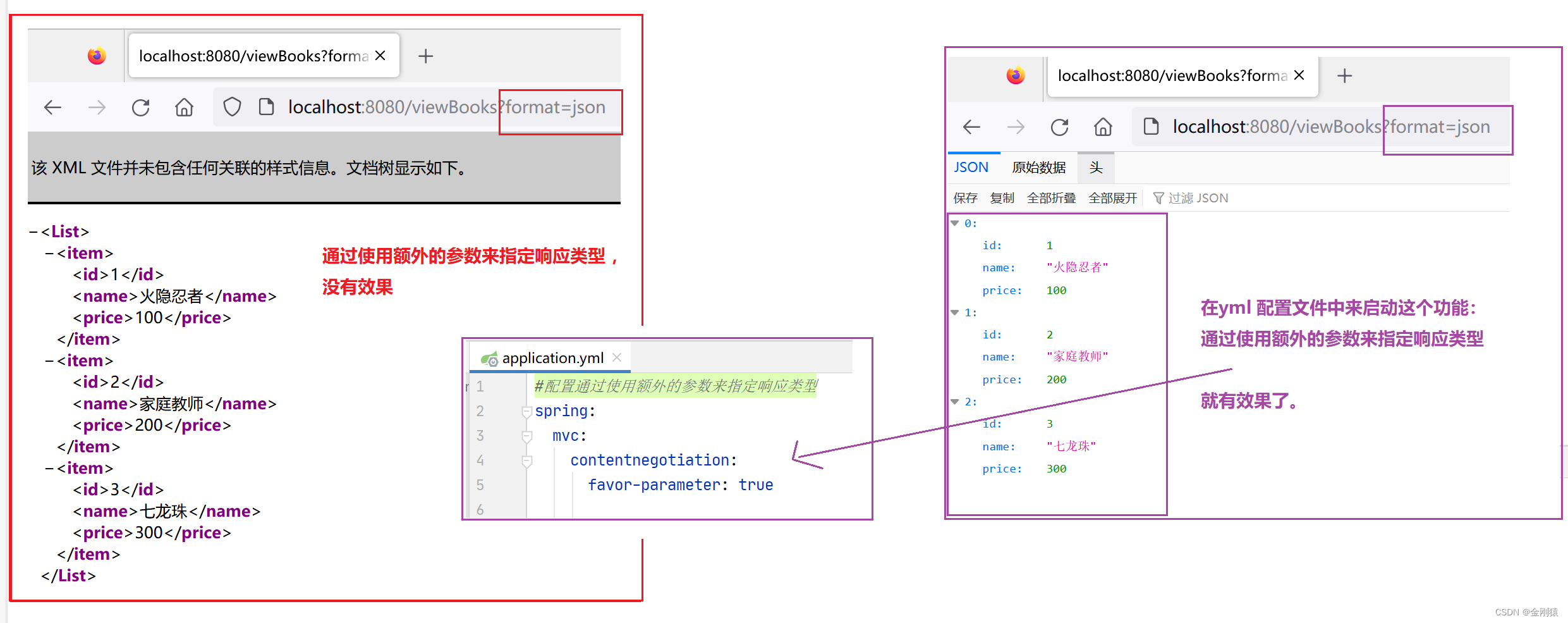The image size is (1568, 623).
Task: Click the YAML comment on line 1
Action: [x=676, y=386]
